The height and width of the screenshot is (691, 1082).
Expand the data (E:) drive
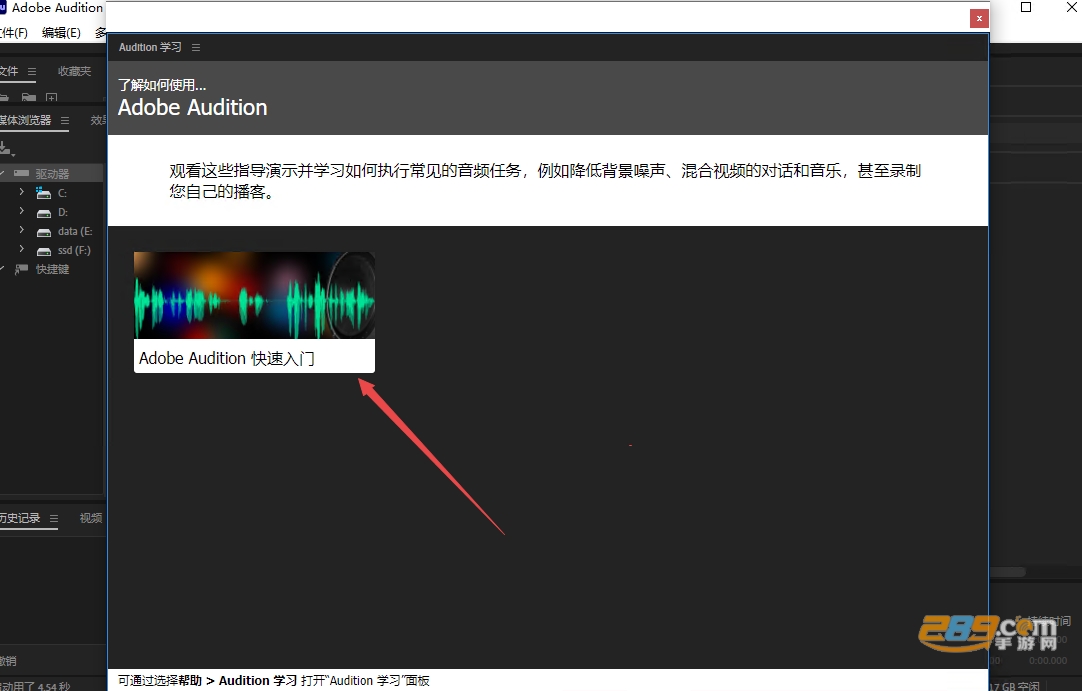point(21,230)
